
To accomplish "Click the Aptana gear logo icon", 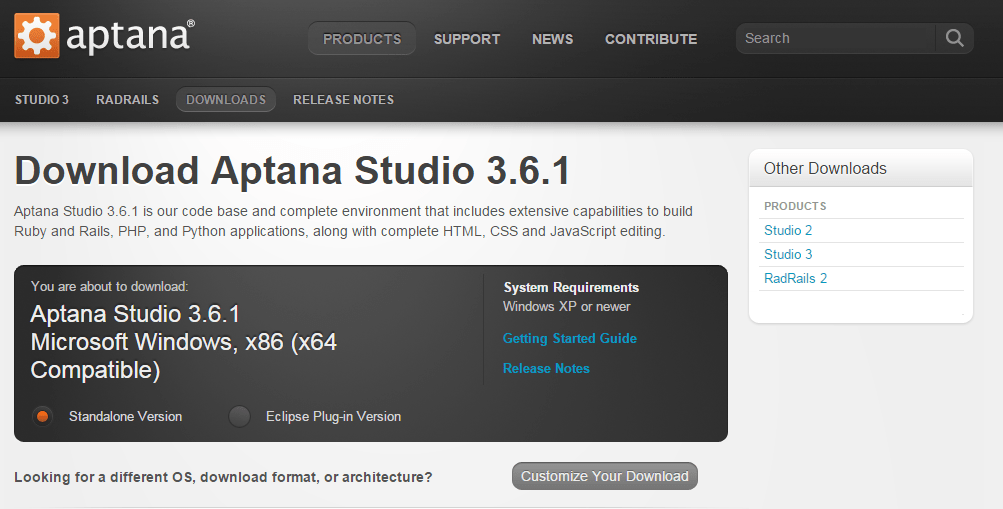I will (37, 36).
